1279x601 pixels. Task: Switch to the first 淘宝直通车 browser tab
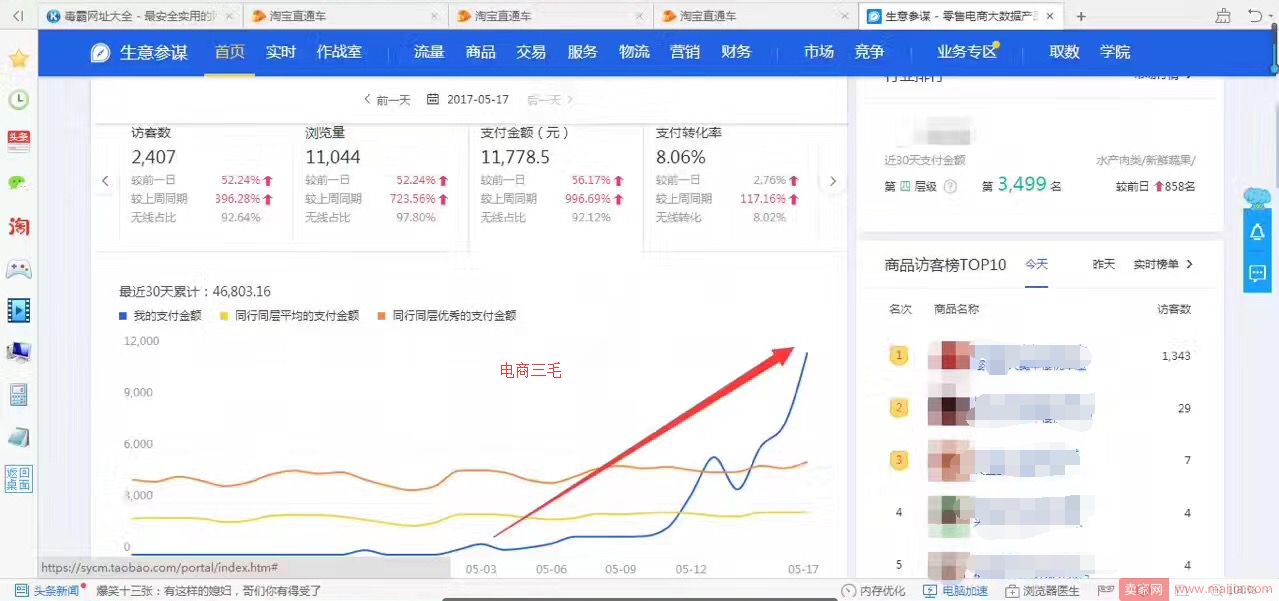click(x=345, y=16)
